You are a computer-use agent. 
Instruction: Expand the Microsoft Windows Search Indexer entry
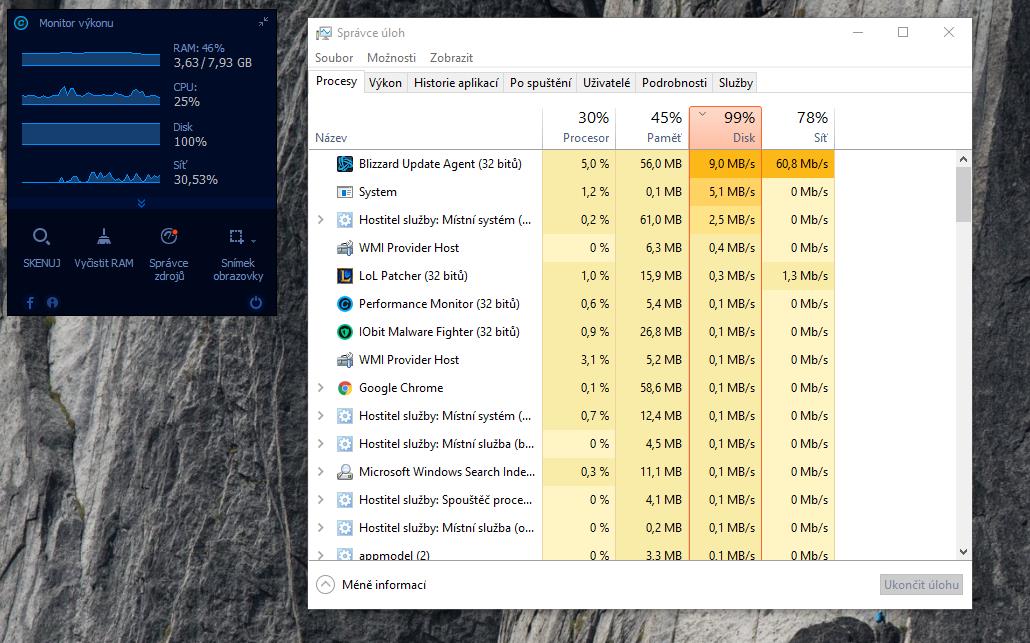(320, 472)
